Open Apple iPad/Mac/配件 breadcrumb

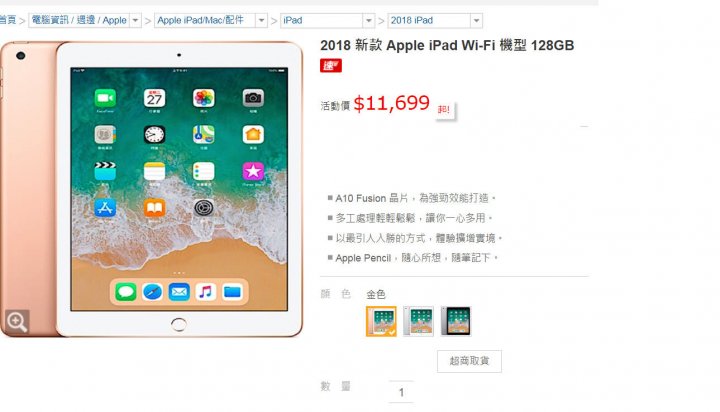click(x=200, y=20)
